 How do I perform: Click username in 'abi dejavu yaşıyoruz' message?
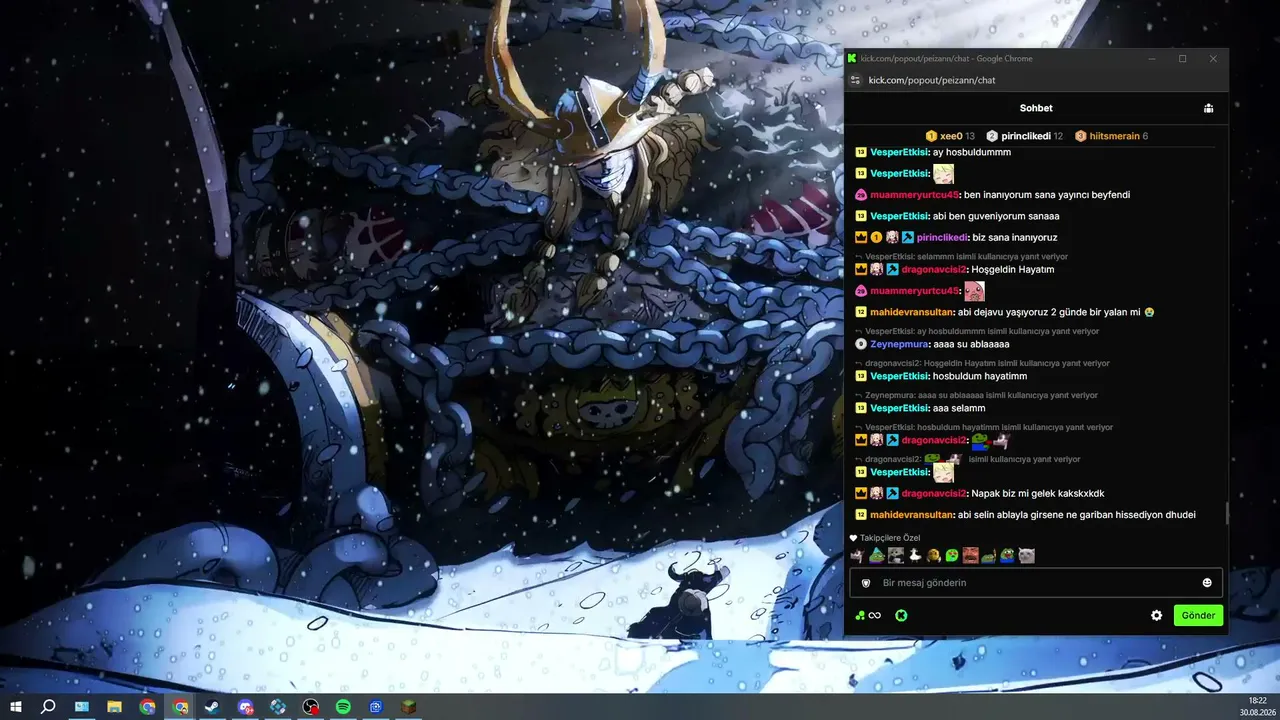pos(912,312)
